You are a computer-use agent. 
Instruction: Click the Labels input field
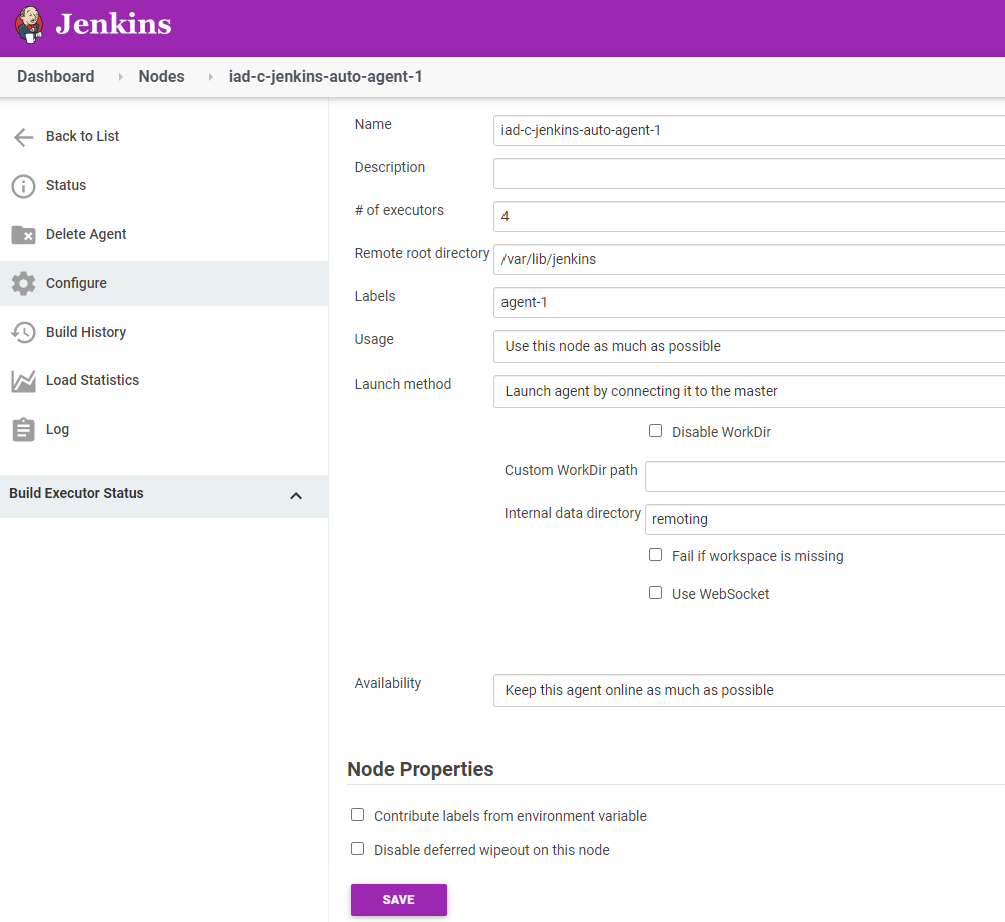pos(749,302)
